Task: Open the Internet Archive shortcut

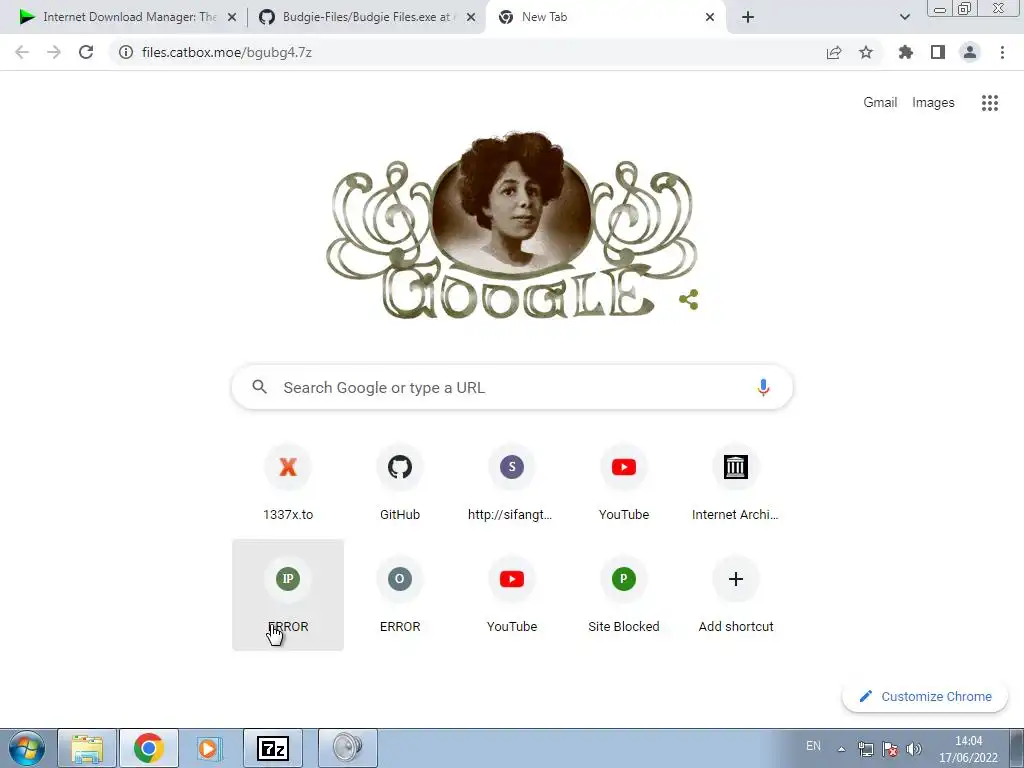Action: coord(735,483)
